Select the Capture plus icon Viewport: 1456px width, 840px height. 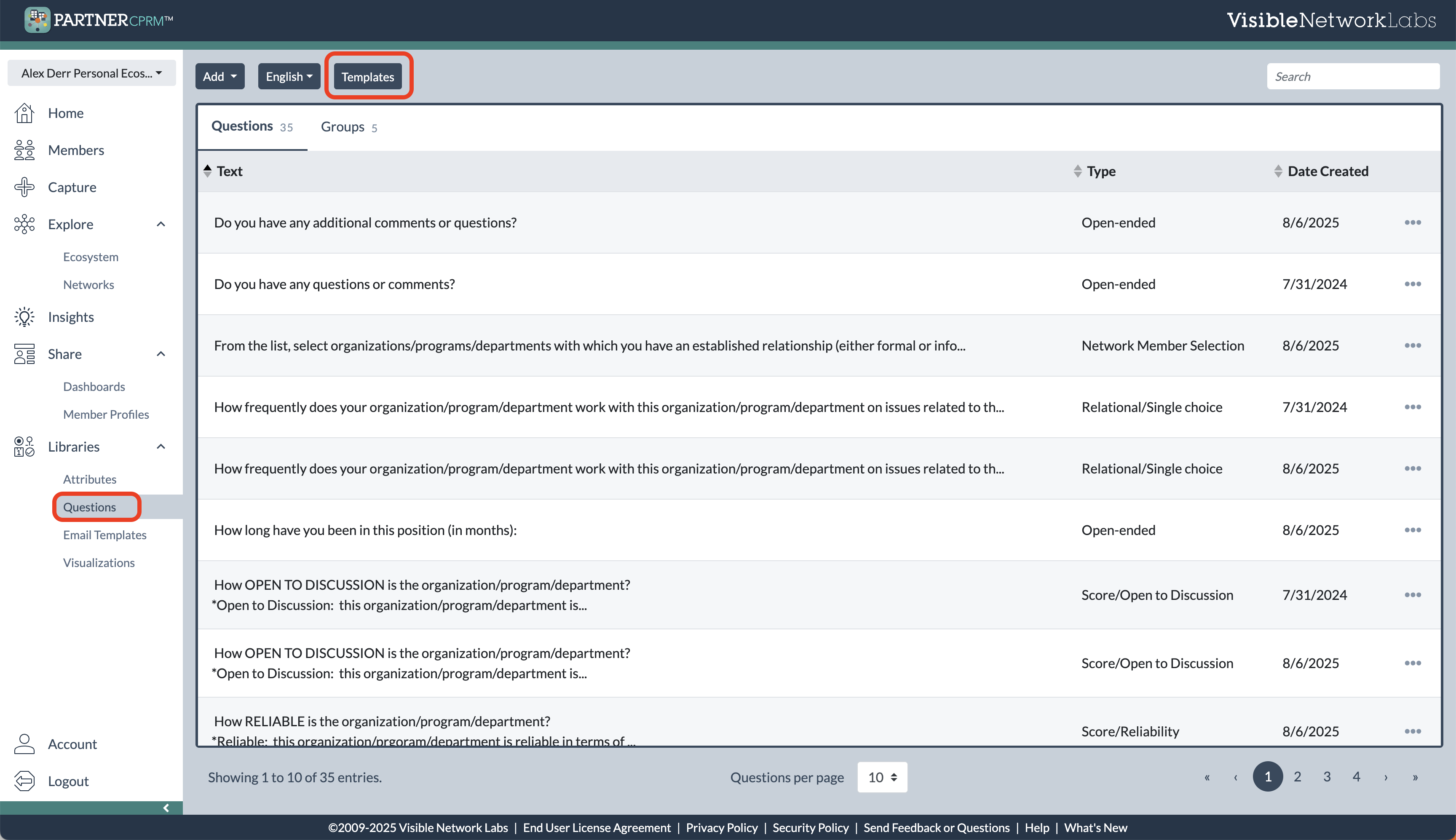click(24, 187)
